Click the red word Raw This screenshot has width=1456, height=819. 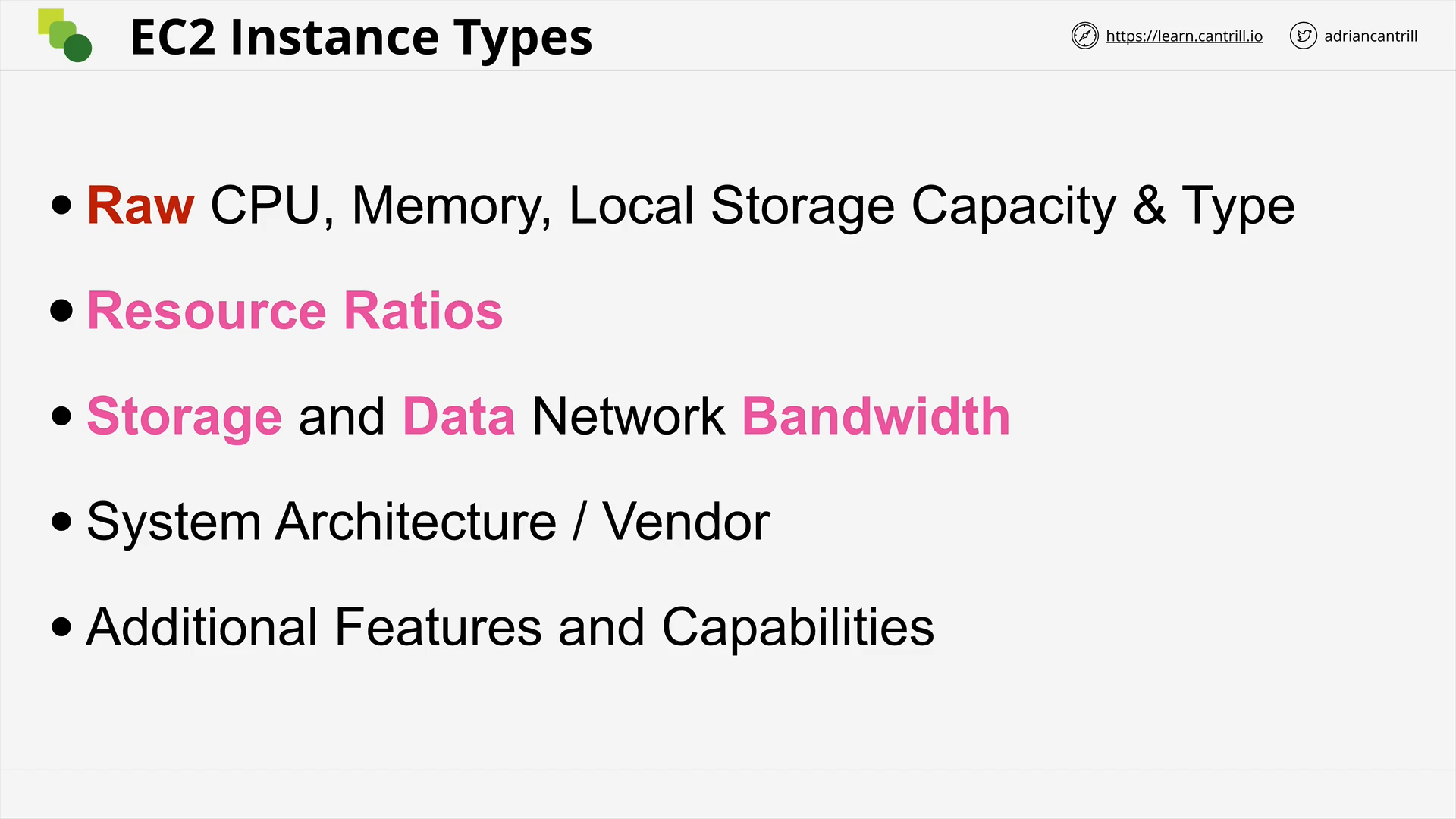tap(140, 205)
